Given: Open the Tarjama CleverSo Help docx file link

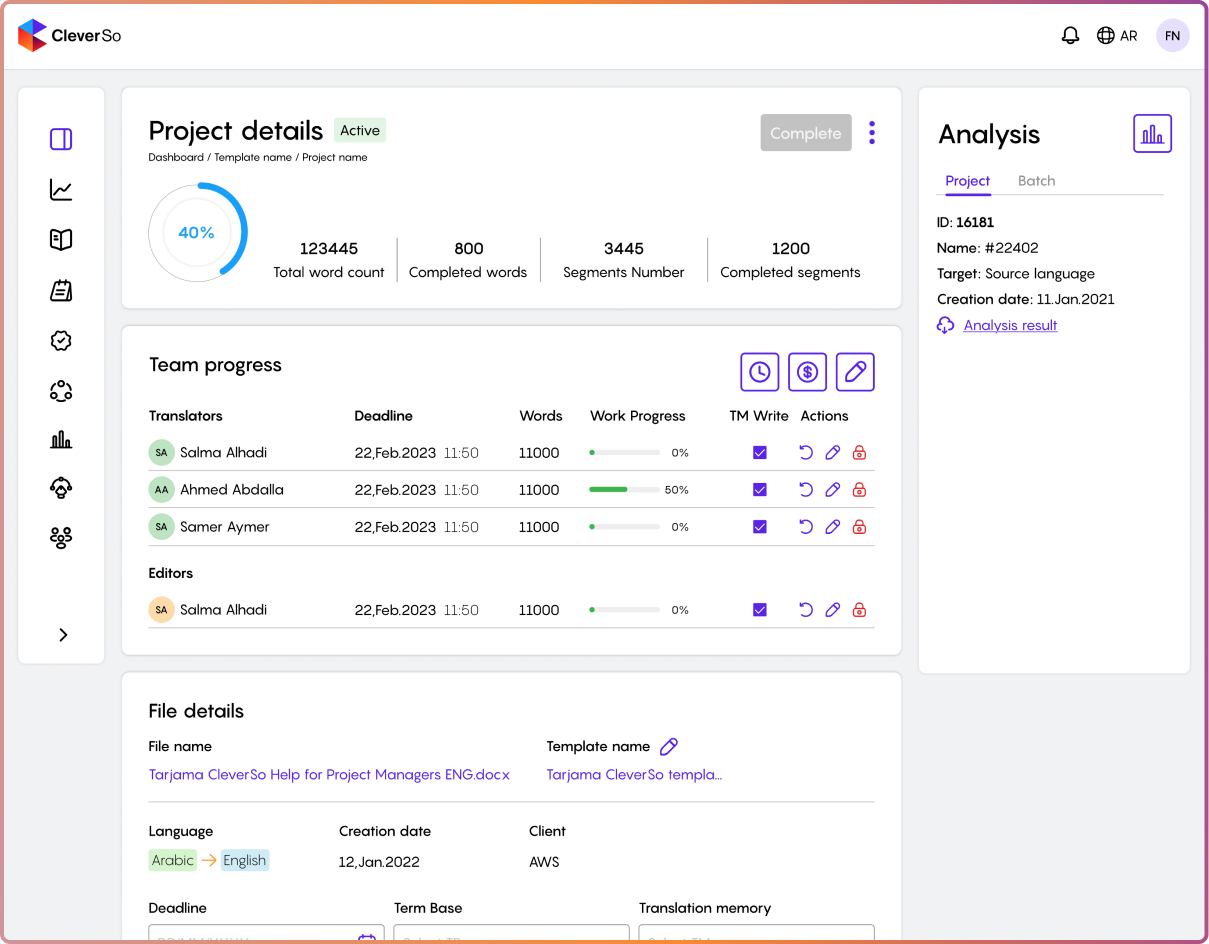Looking at the screenshot, I should tap(329, 775).
